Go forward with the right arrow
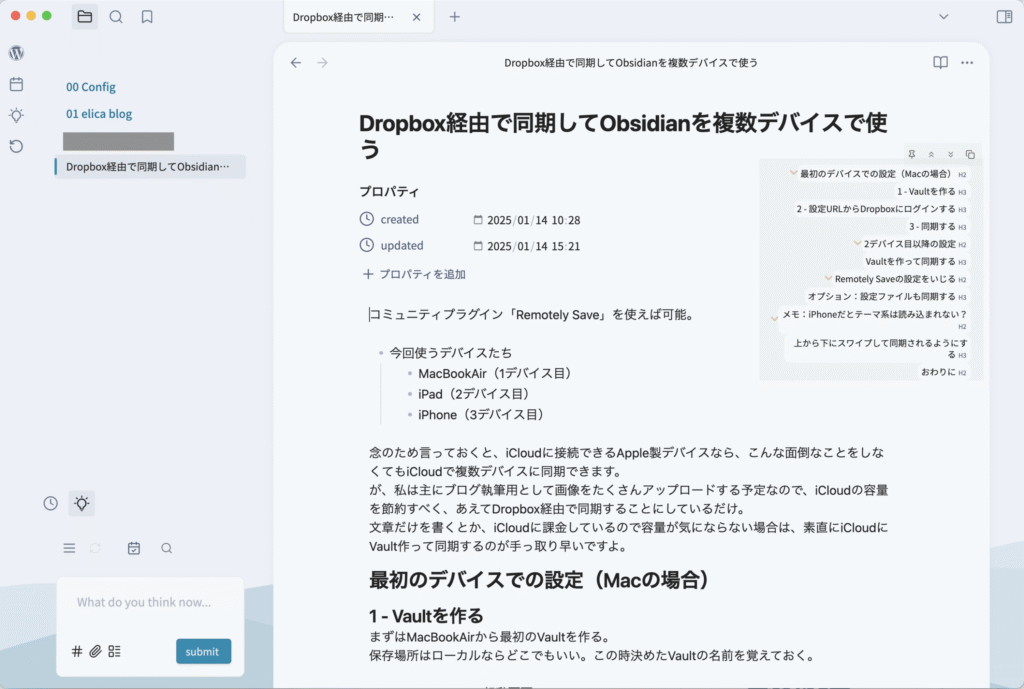Viewport: 1024px width, 689px height. pyautogui.click(x=323, y=63)
